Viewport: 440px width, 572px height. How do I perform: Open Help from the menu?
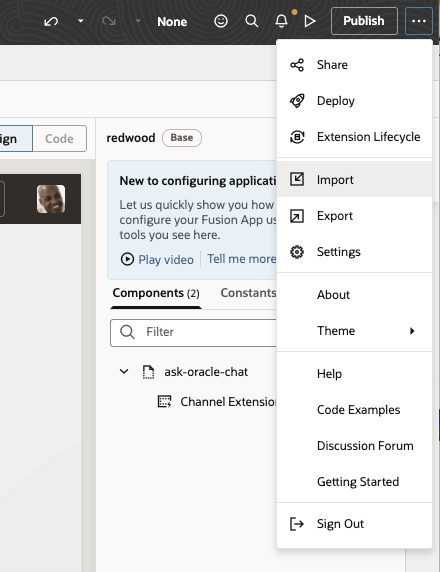coord(354,374)
